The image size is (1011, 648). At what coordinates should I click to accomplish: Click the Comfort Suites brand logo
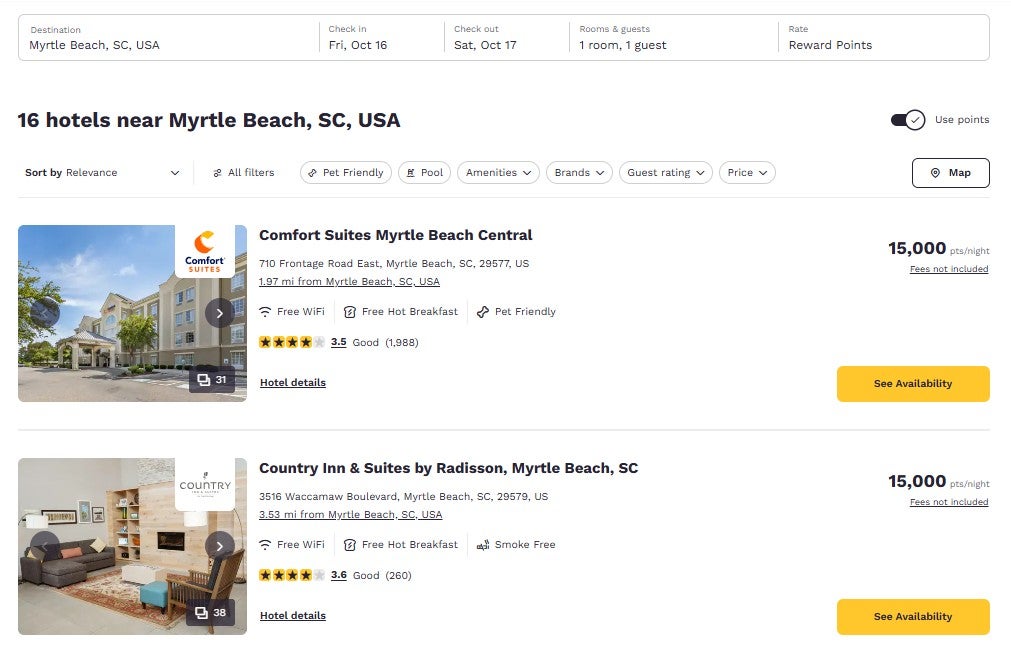point(204,251)
